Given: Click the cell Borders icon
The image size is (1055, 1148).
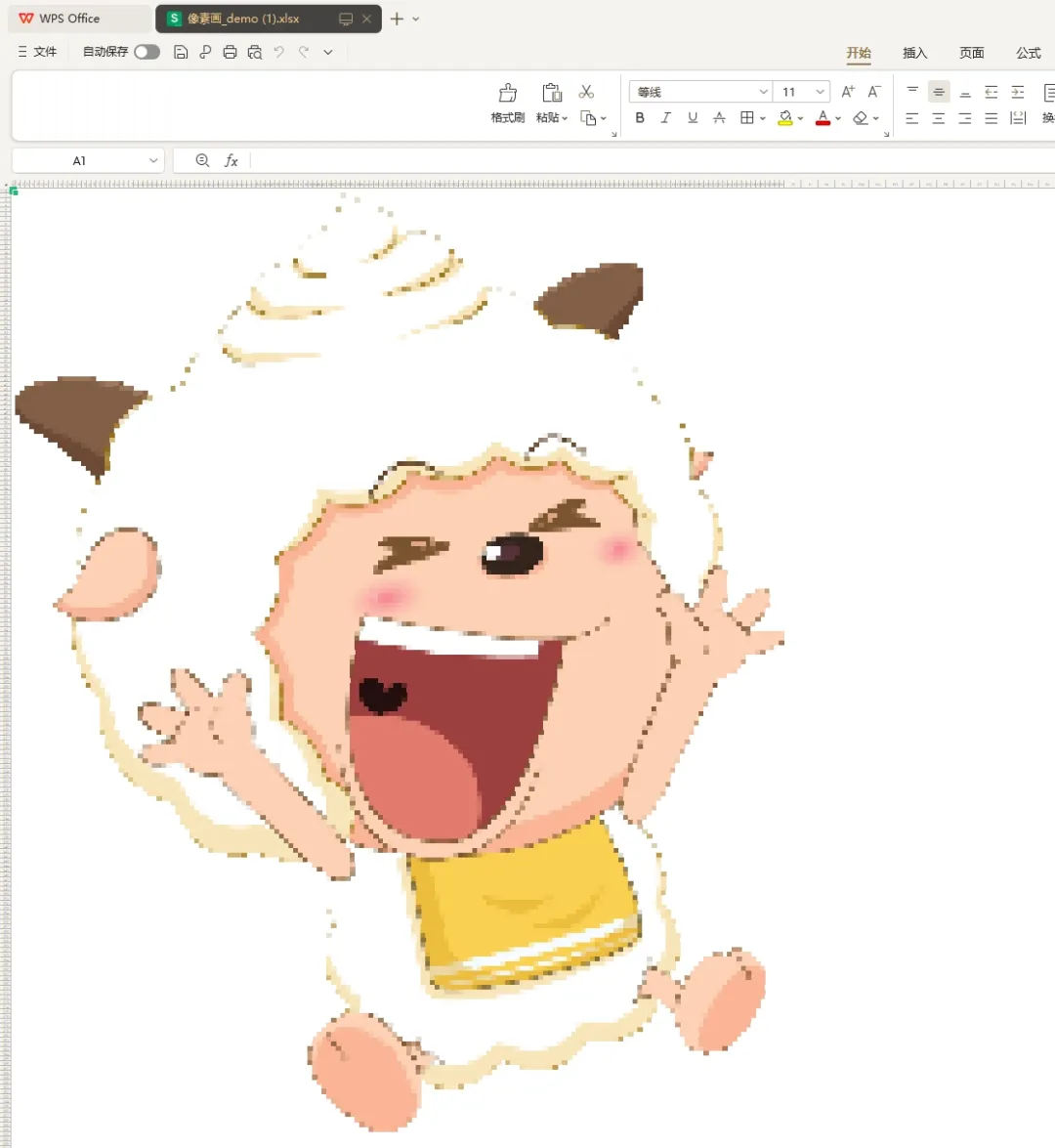Looking at the screenshot, I should [x=746, y=118].
